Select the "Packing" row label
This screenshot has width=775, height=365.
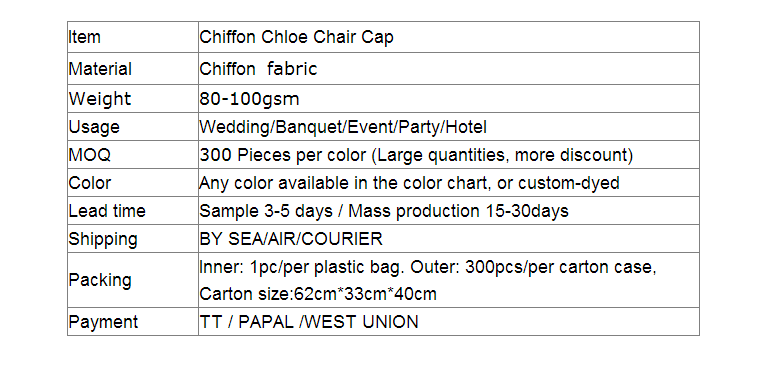click(x=100, y=280)
